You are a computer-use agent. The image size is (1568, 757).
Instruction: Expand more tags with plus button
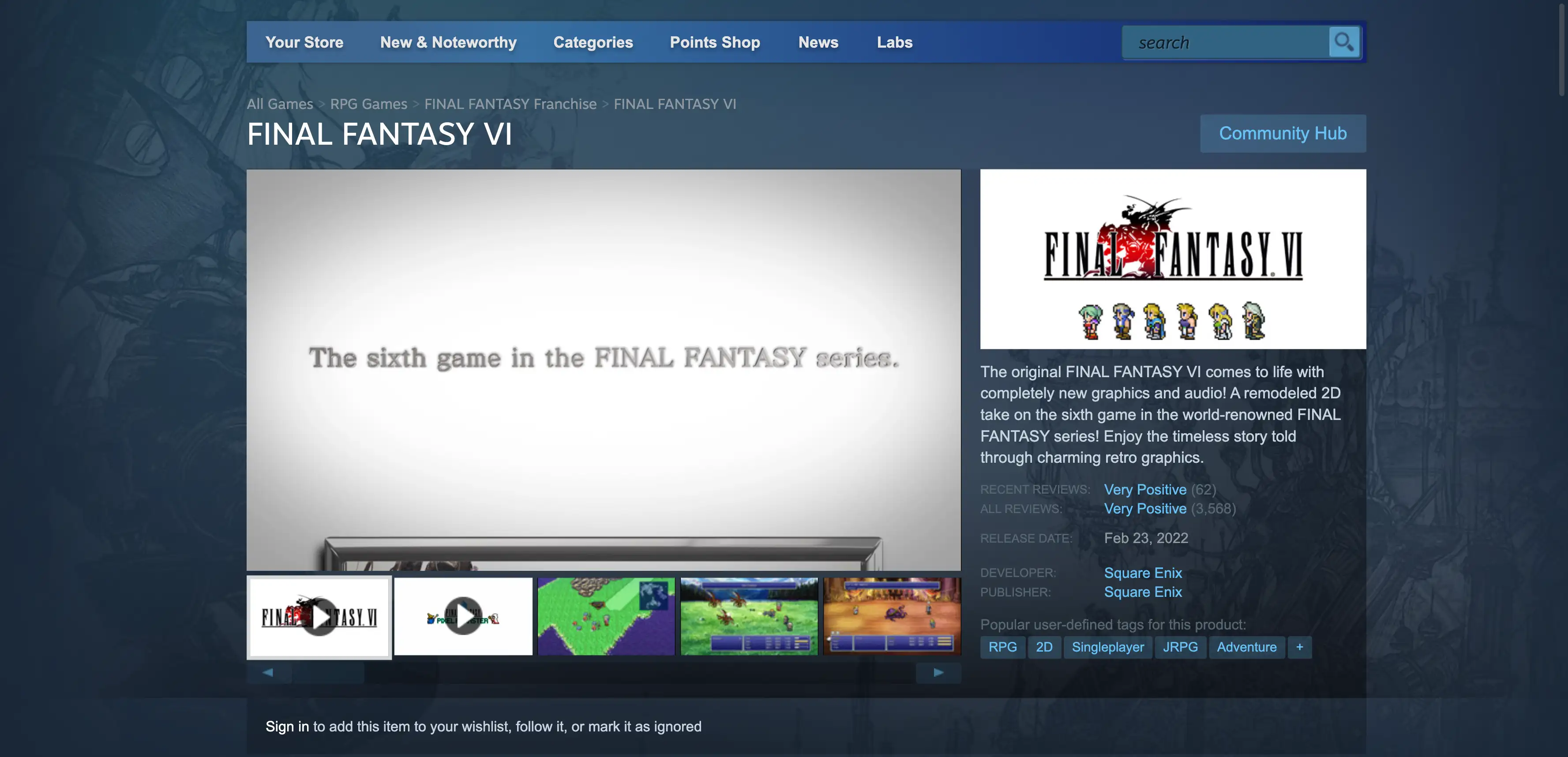click(1300, 647)
